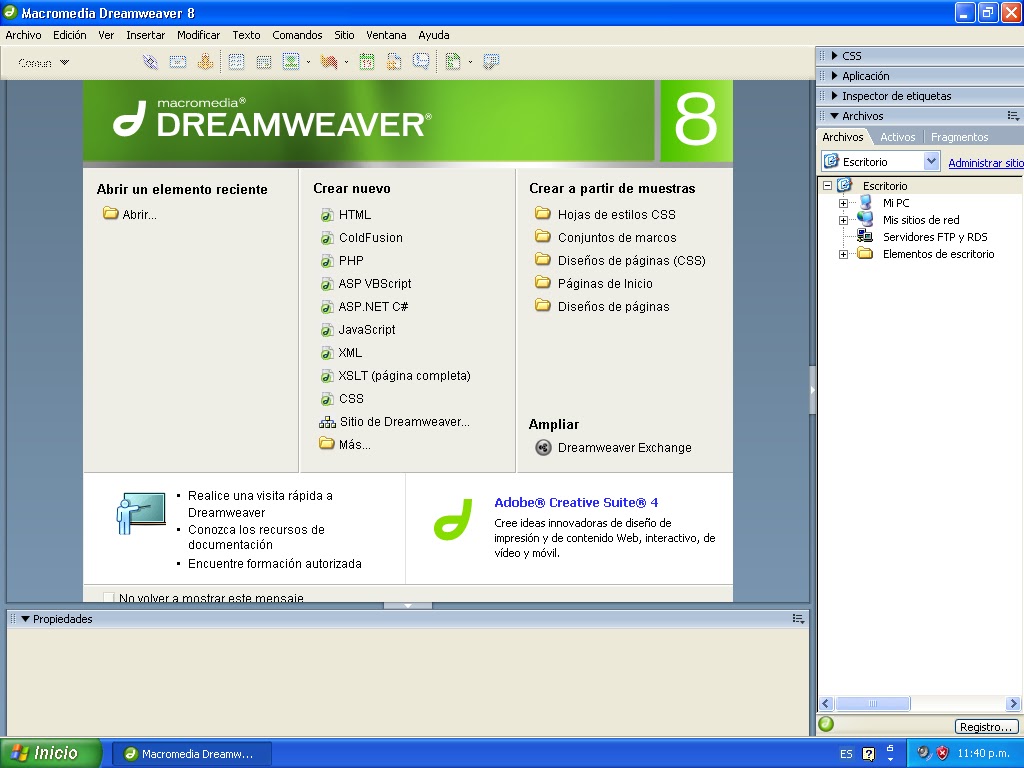Check No volver a mostrar este mensaje
The height and width of the screenshot is (768, 1024).
[109, 598]
